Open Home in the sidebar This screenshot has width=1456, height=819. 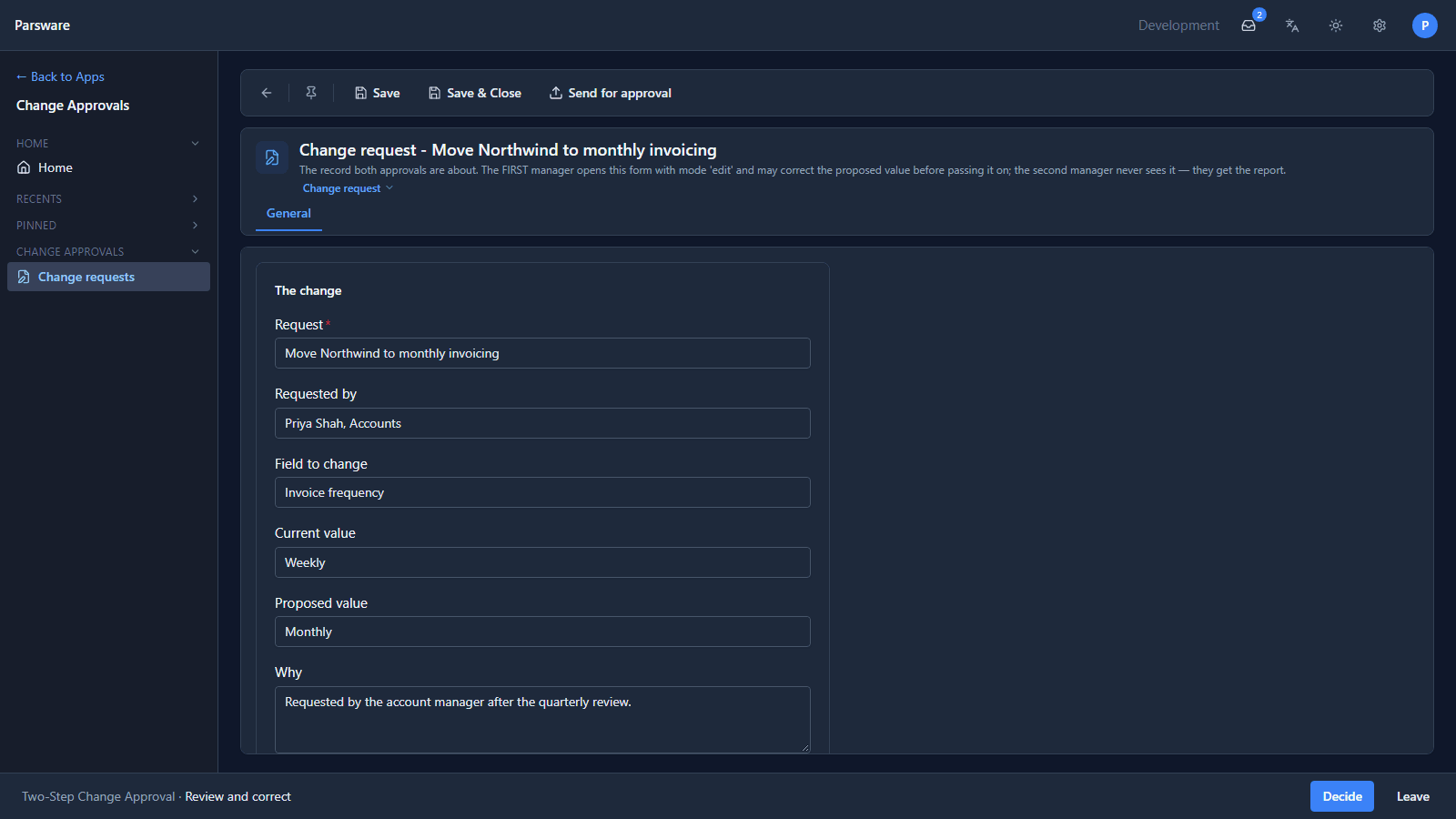coord(108,167)
